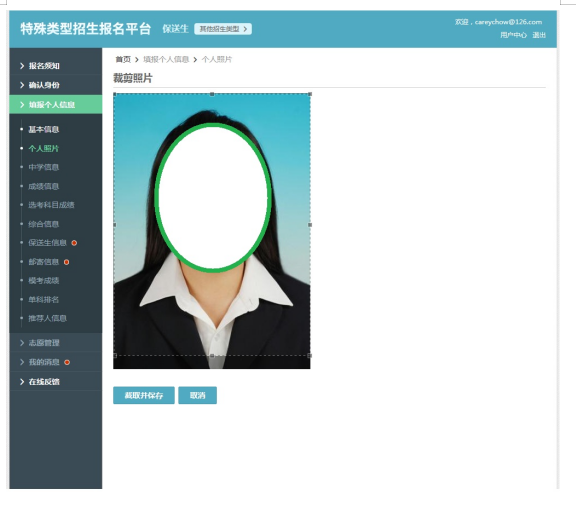Go to 首页 via breadcrumb
Image resolution: width=576 pixels, height=516 pixels.
pos(123,59)
